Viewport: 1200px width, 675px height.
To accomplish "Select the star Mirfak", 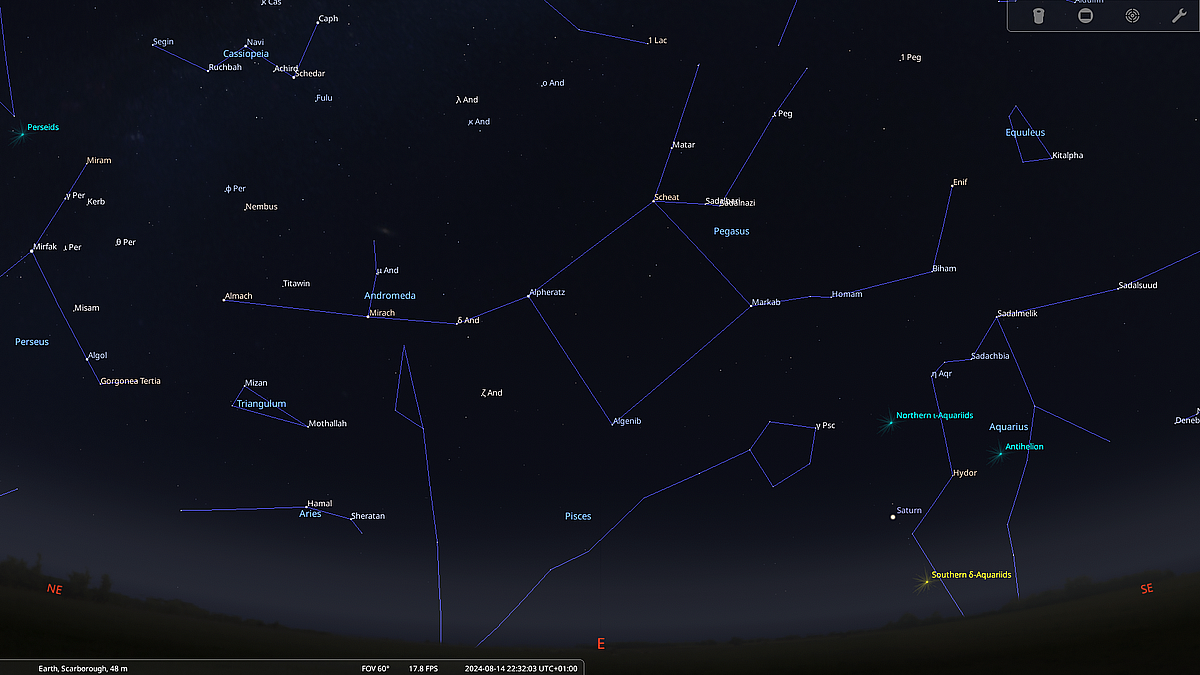I will pos(31,250).
